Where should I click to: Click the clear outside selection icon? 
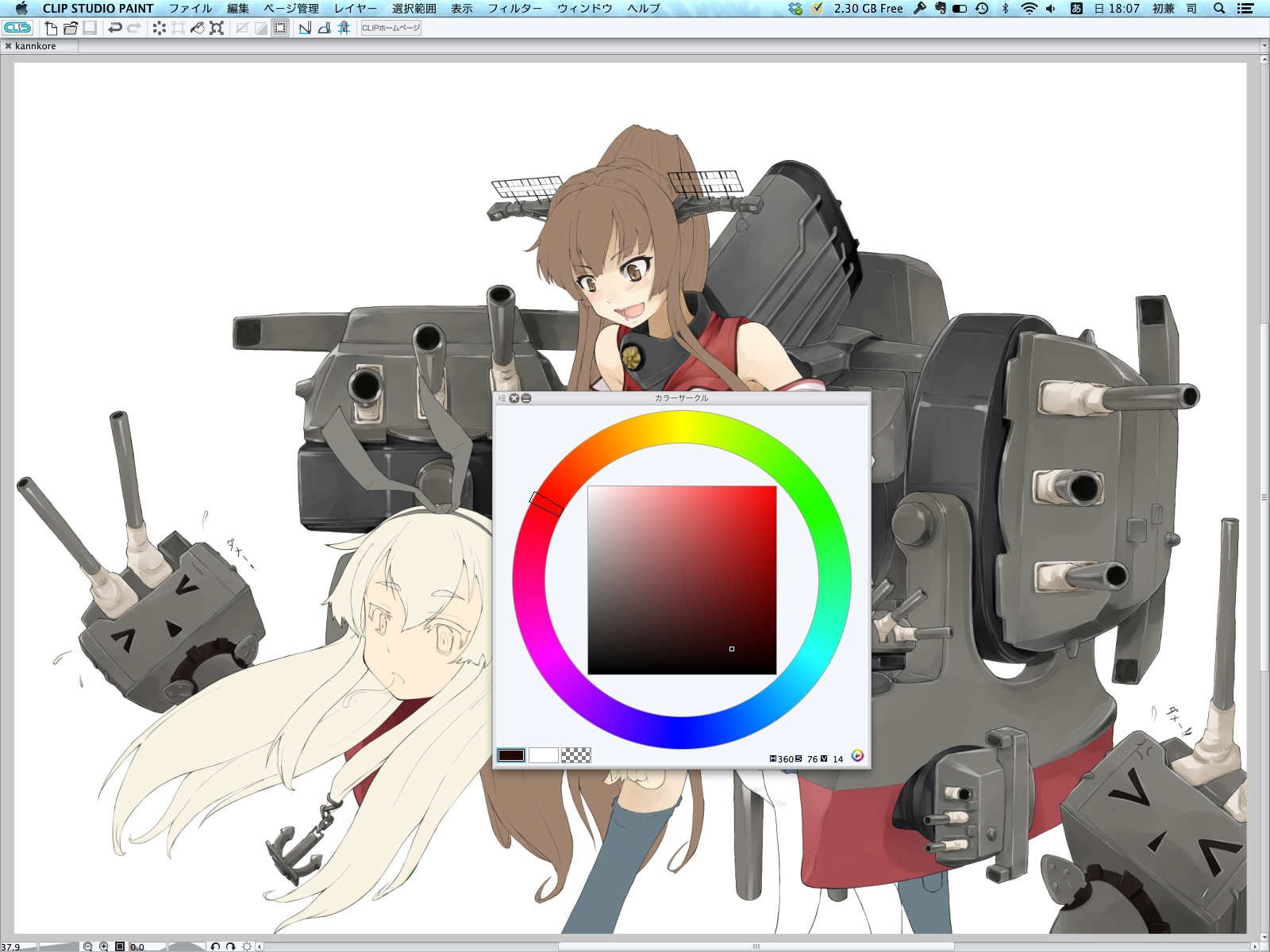tap(179, 28)
